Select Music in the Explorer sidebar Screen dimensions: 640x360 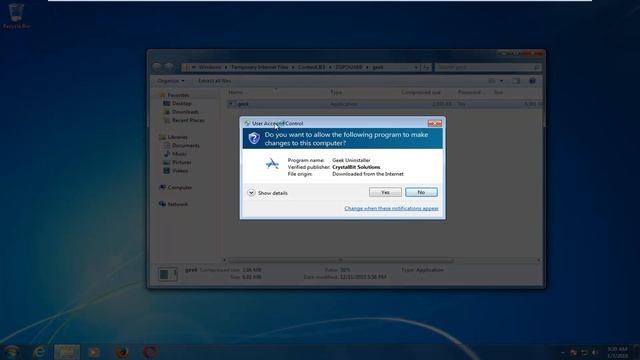(x=176, y=154)
